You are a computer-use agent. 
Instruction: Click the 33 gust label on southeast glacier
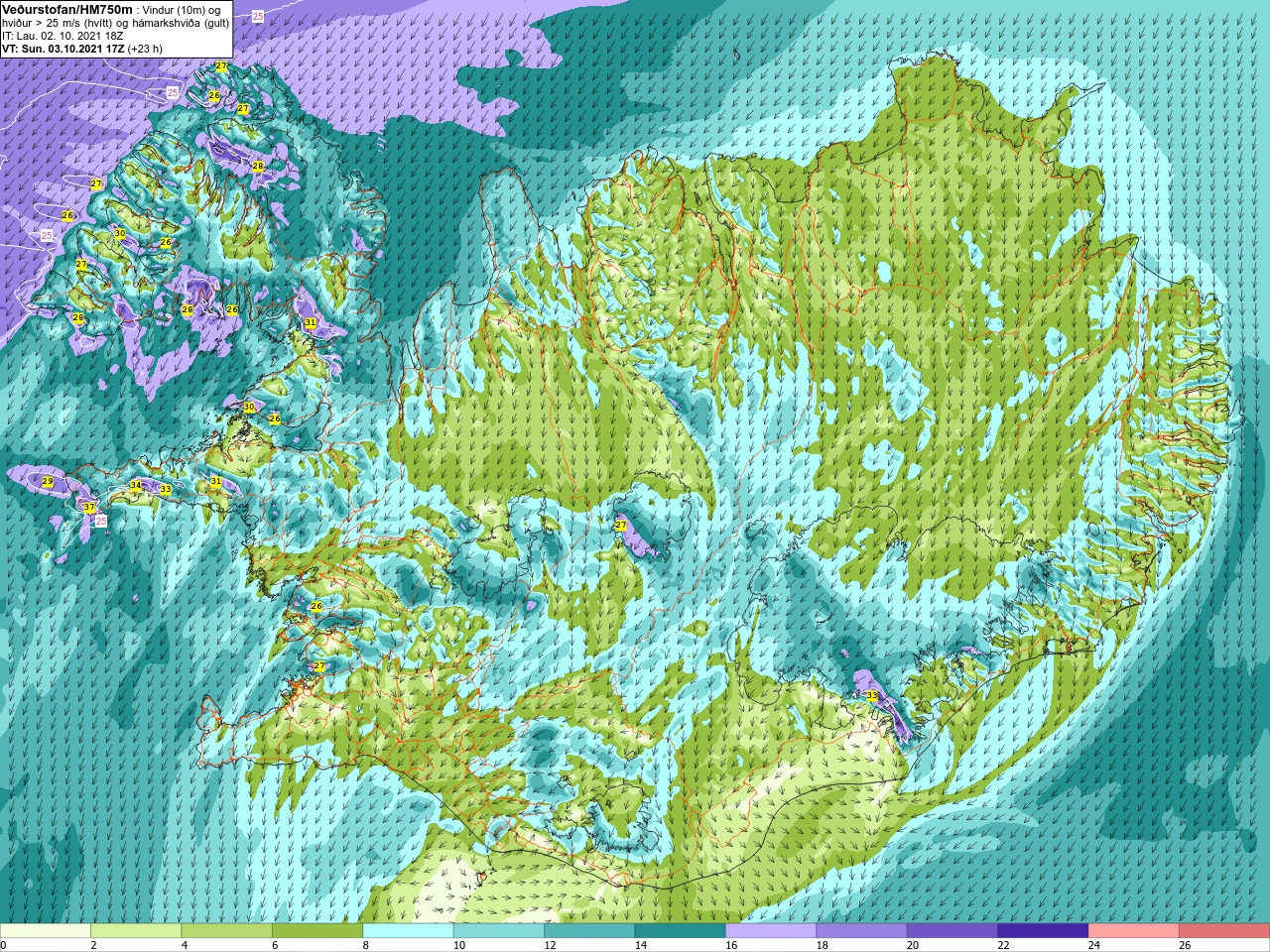coord(871,696)
